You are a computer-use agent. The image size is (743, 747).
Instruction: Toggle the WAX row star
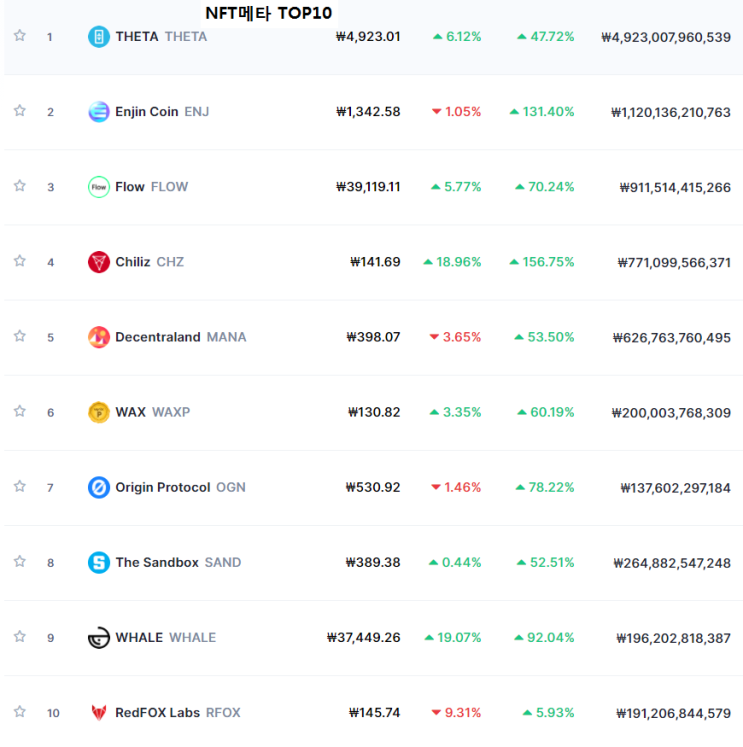pyautogui.click(x=20, y=411)
